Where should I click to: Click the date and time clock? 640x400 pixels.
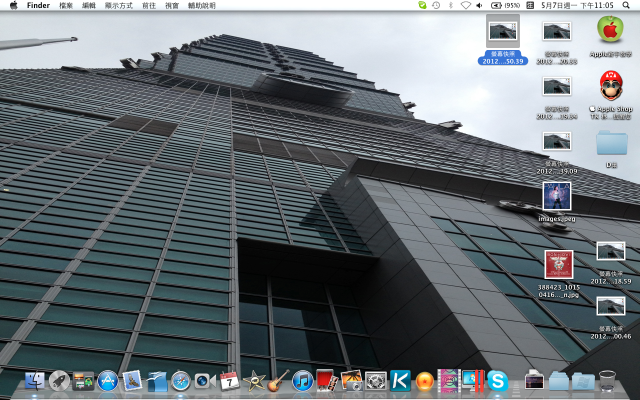(x=577, y=5)
